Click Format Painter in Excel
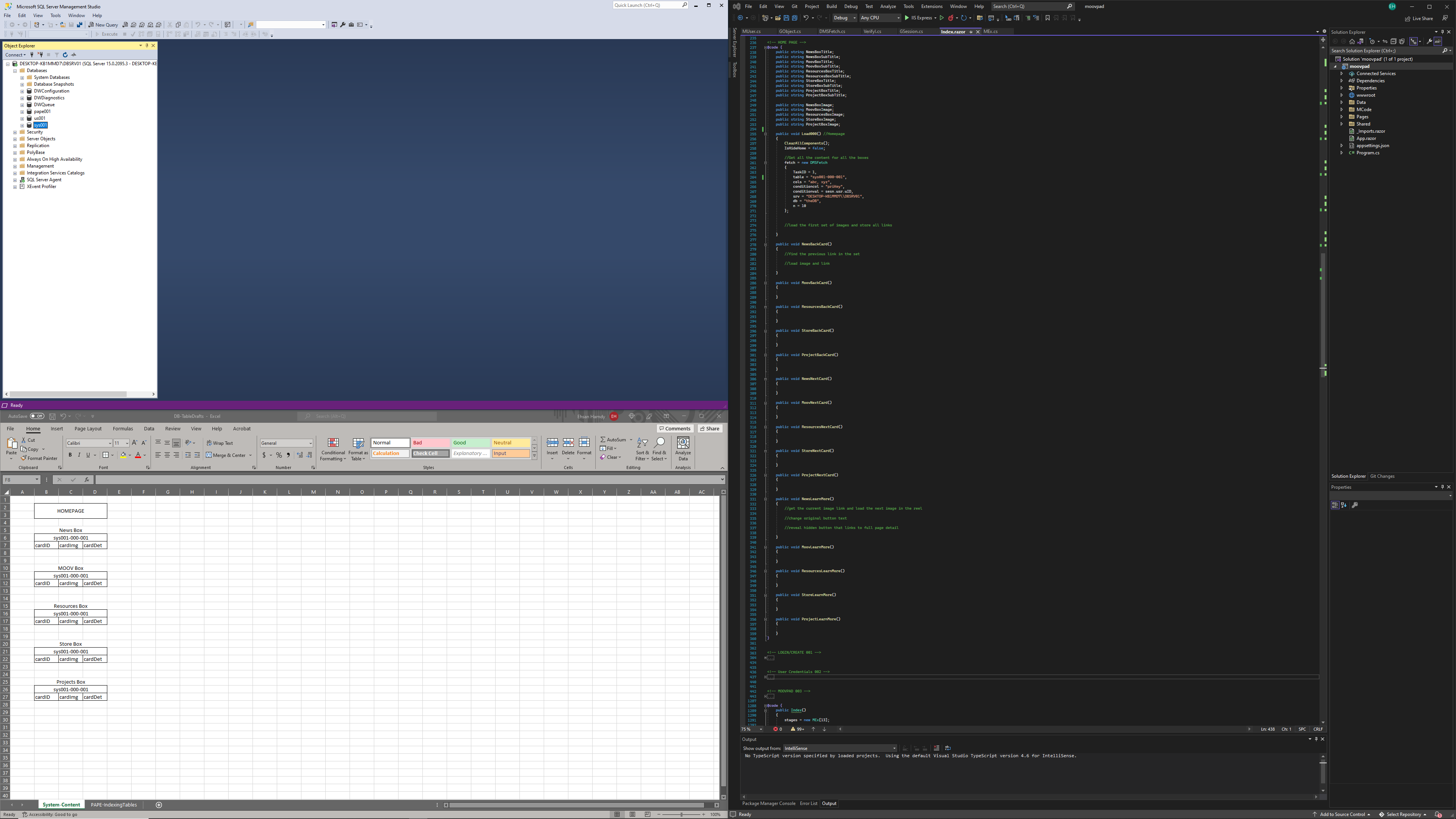This screenshot has height=819, width=1456. [x=39, y=458]
